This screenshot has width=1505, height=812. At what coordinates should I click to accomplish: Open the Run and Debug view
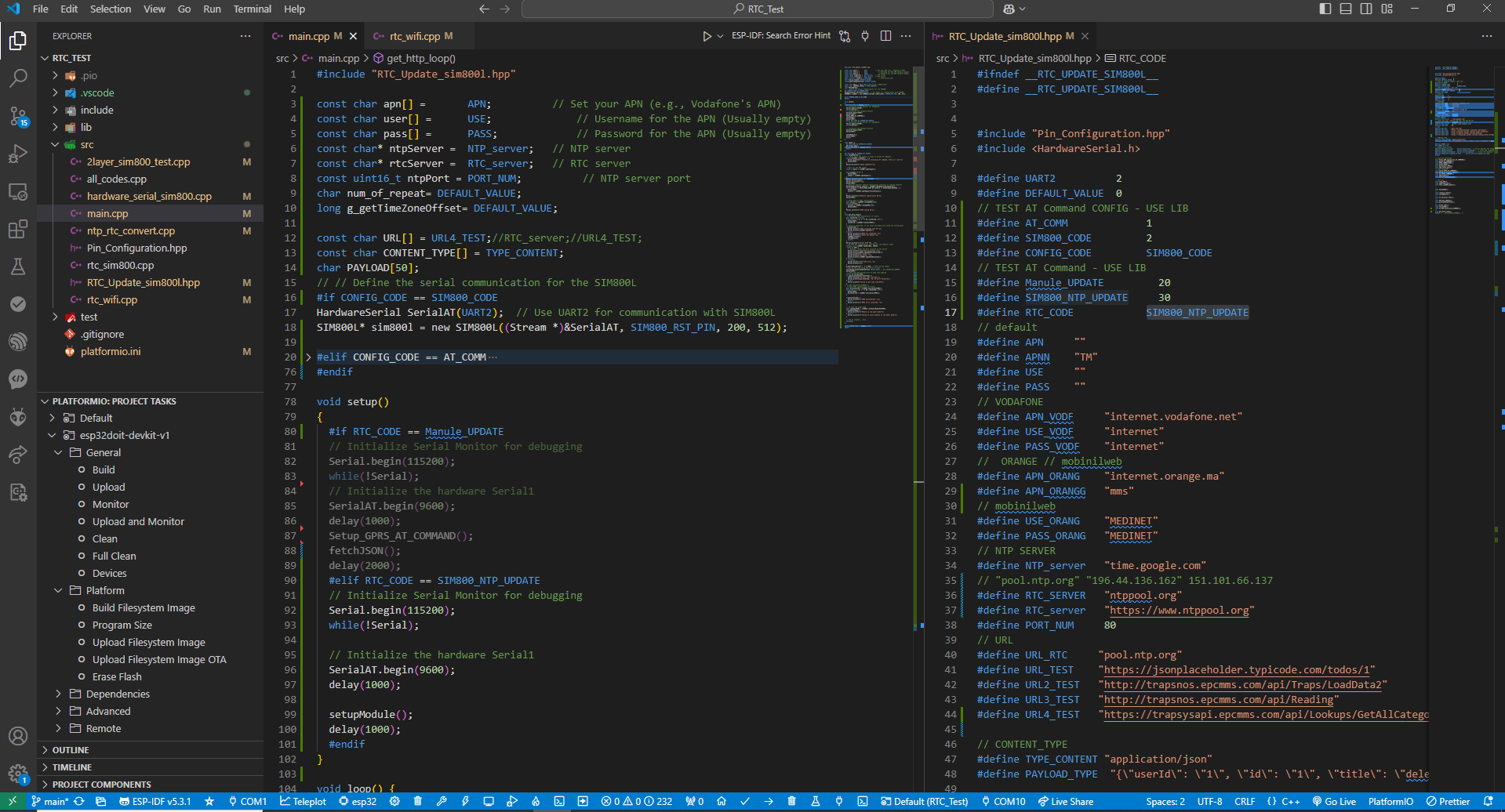18,154
